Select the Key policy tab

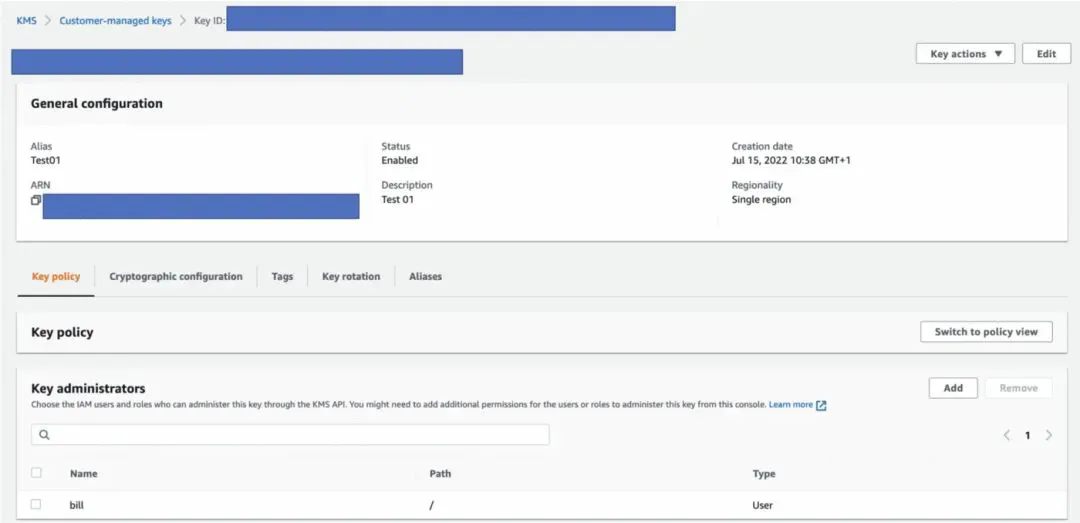click(56, 277)
